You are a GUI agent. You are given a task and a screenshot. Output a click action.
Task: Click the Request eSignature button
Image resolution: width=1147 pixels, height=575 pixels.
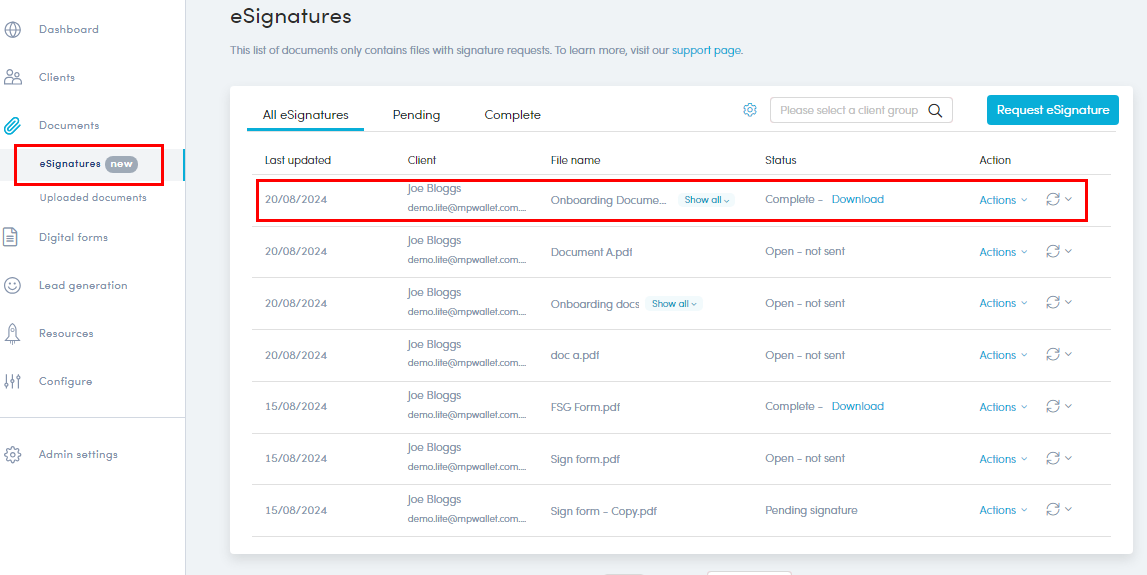1052,110
